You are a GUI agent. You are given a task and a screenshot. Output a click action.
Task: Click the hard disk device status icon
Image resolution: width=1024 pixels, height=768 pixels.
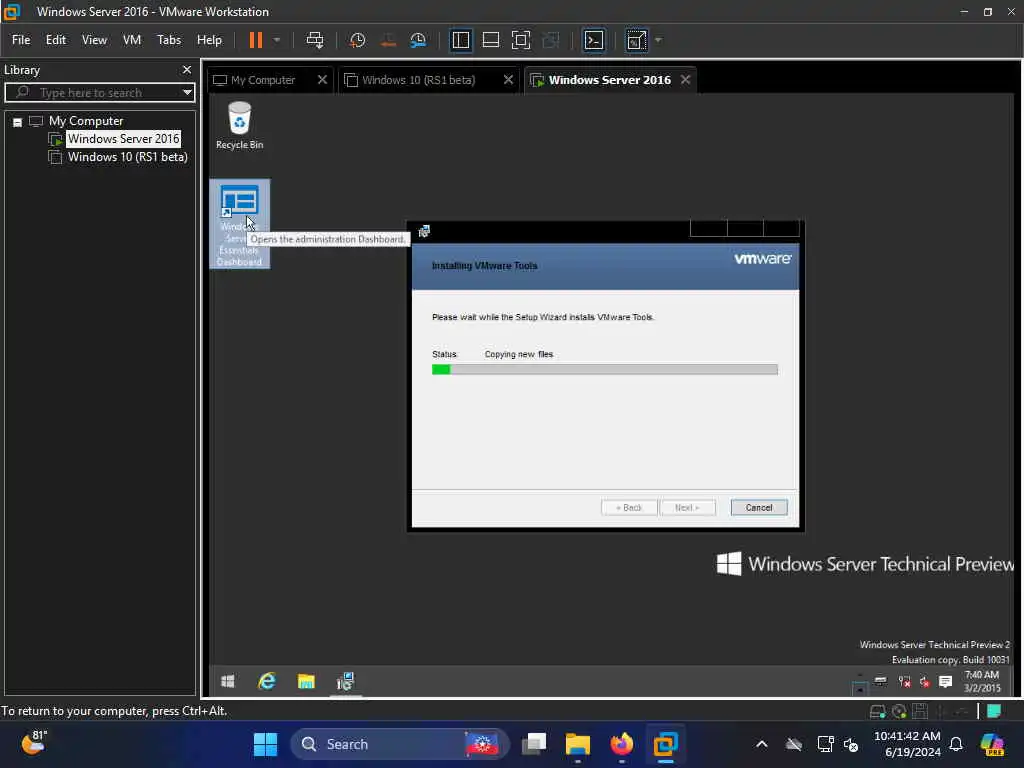[878, 711]
